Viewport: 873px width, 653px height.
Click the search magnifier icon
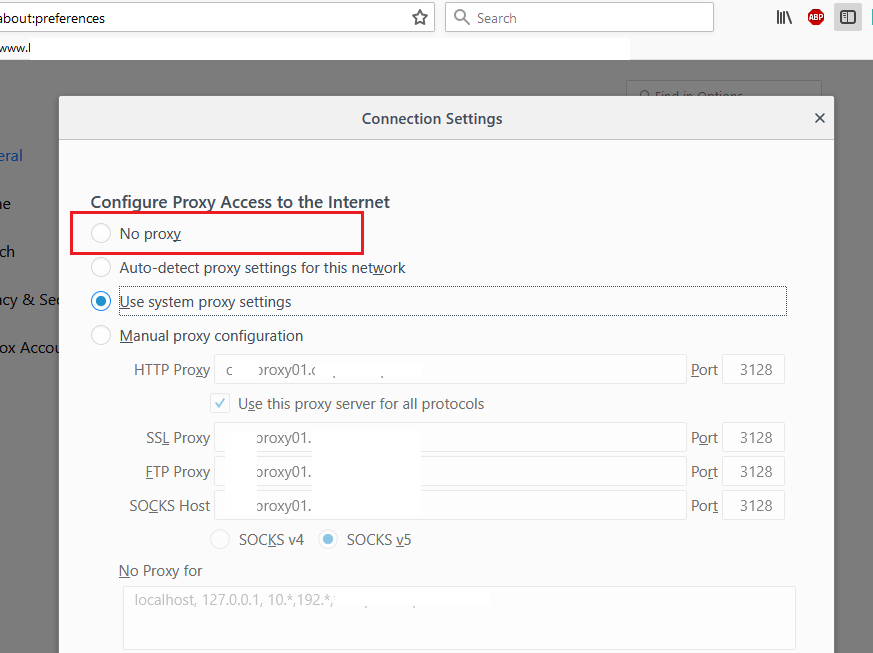[x=461, y=18]
